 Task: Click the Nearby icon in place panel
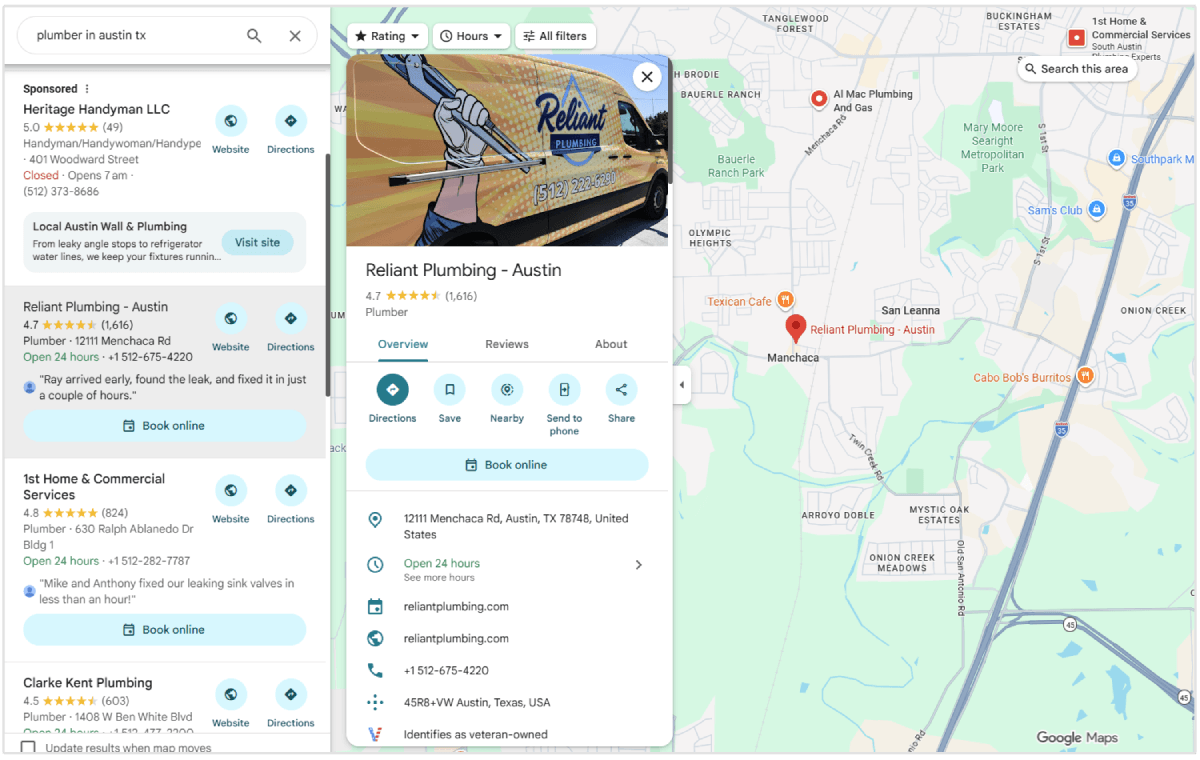(507, 390)
